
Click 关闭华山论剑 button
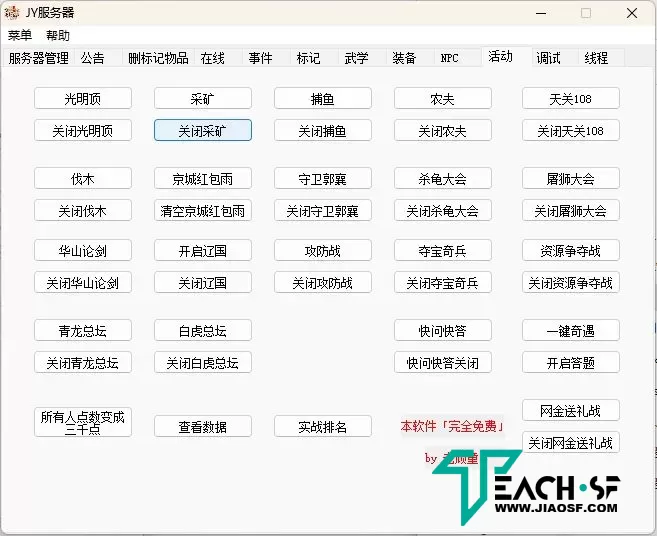tap(83, 282)
